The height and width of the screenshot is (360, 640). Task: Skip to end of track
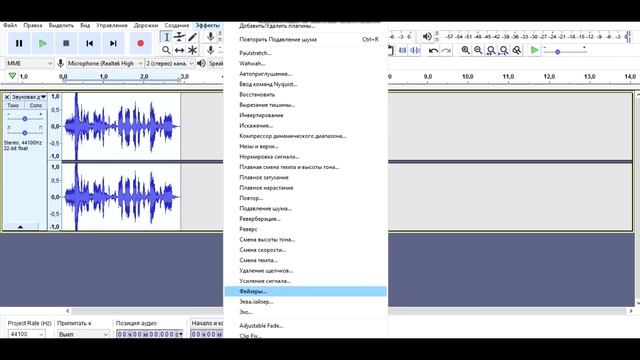click(x=113, y=43)
